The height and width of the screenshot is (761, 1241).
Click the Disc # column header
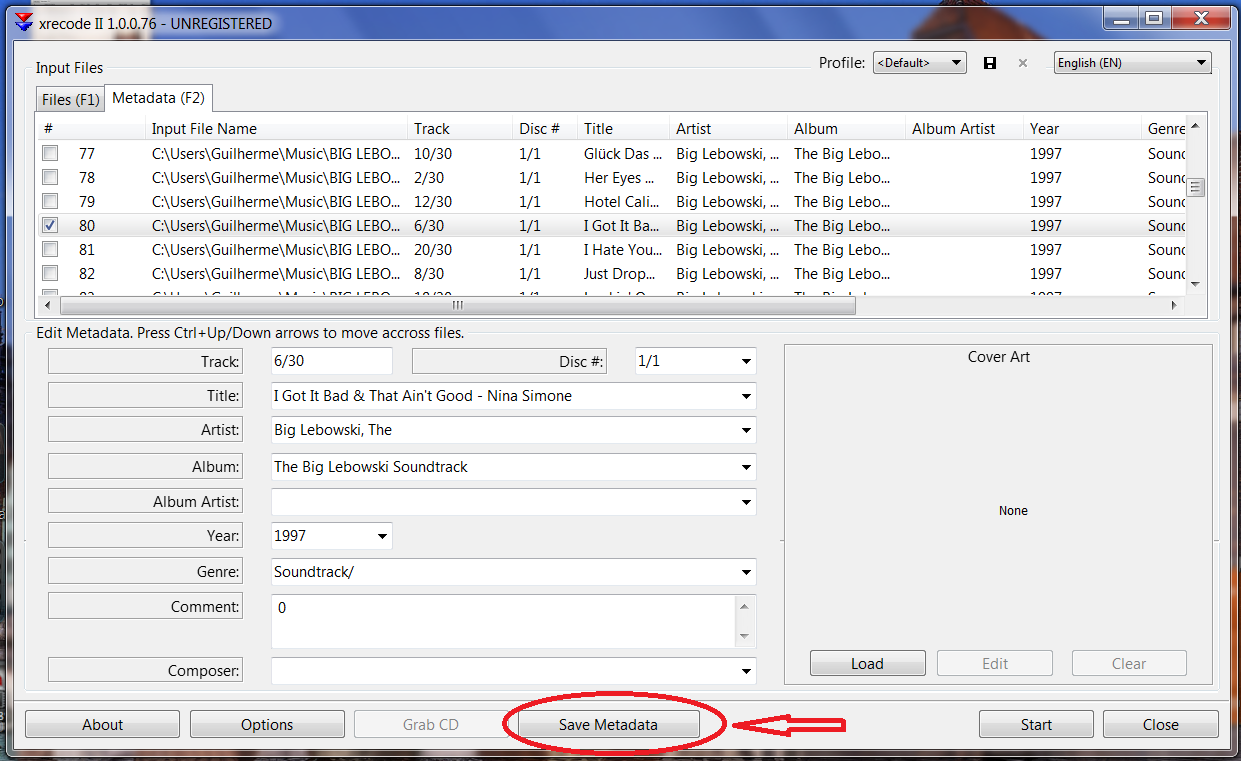546,128
